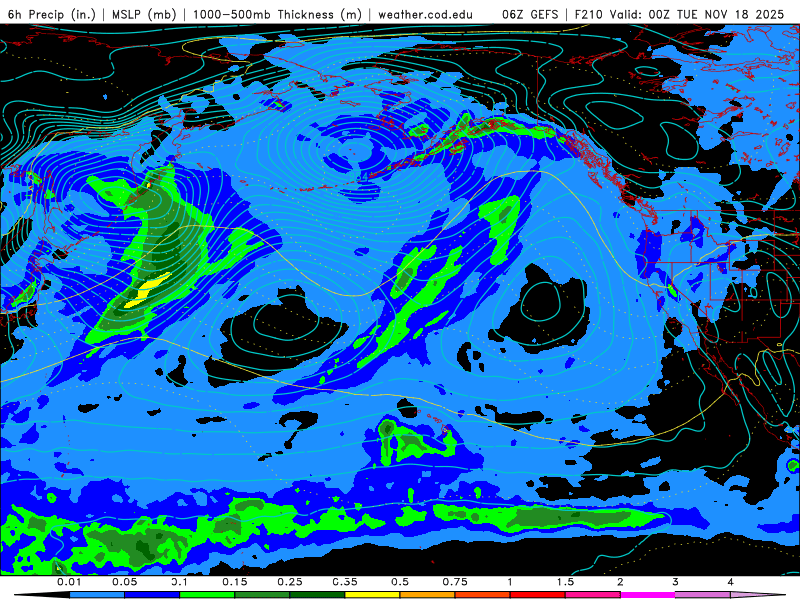
Task: Click the darkest green 0.25–0.35 colorbar segment
Action: pos(317,595)
